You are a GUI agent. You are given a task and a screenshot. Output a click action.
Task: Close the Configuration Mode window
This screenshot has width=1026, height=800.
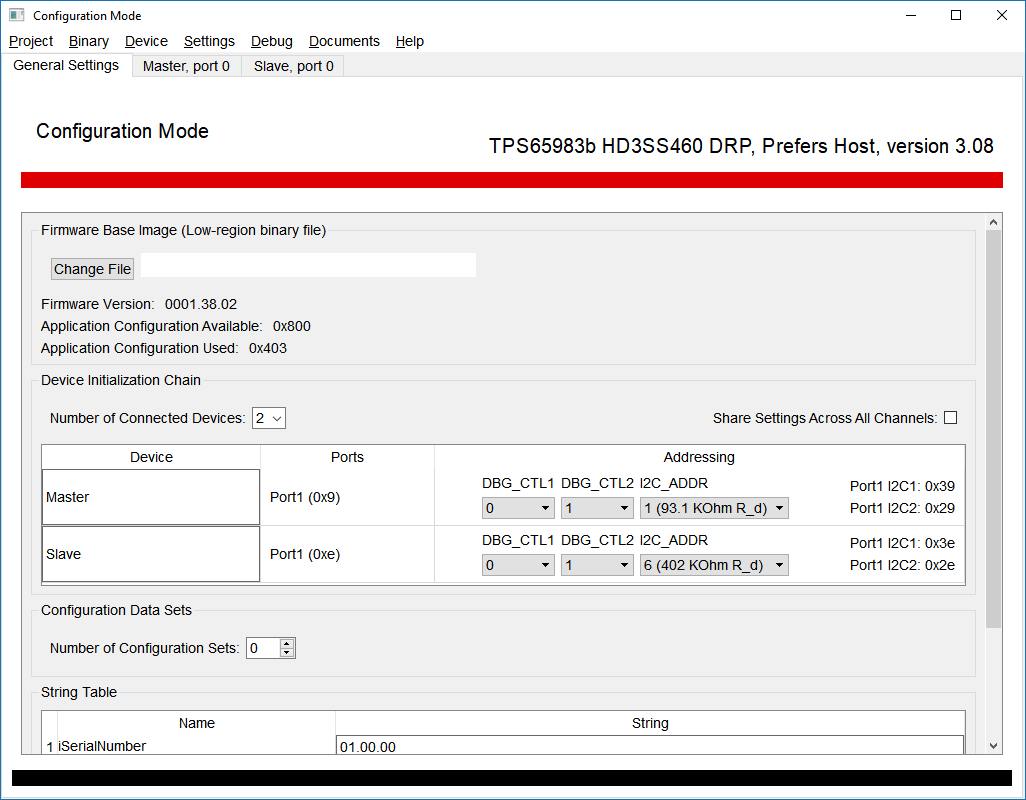point(1002,15)
